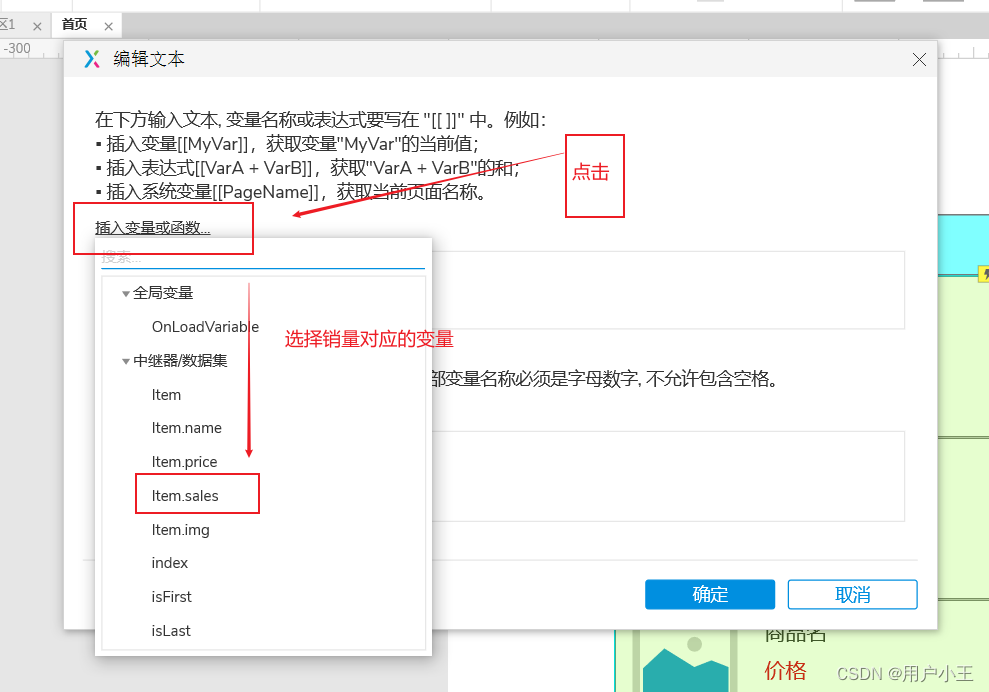Pick the Item.img variable
This screenshot has width=989, height=692.
180,530
